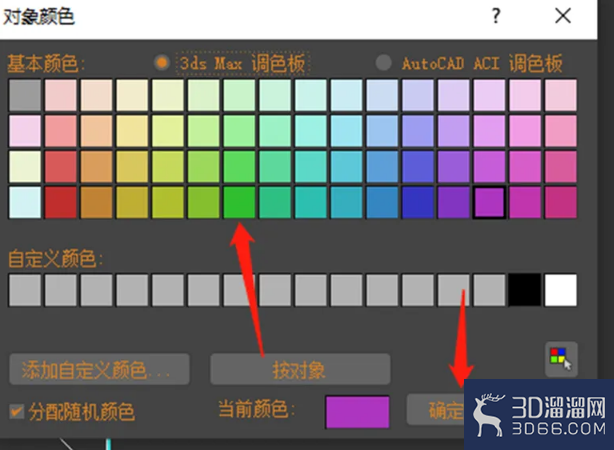Image resolution: width=614 pixels, height=450 pixels.
Task: Select the pale rose swatch ending top row
Action: click(561, 95)
